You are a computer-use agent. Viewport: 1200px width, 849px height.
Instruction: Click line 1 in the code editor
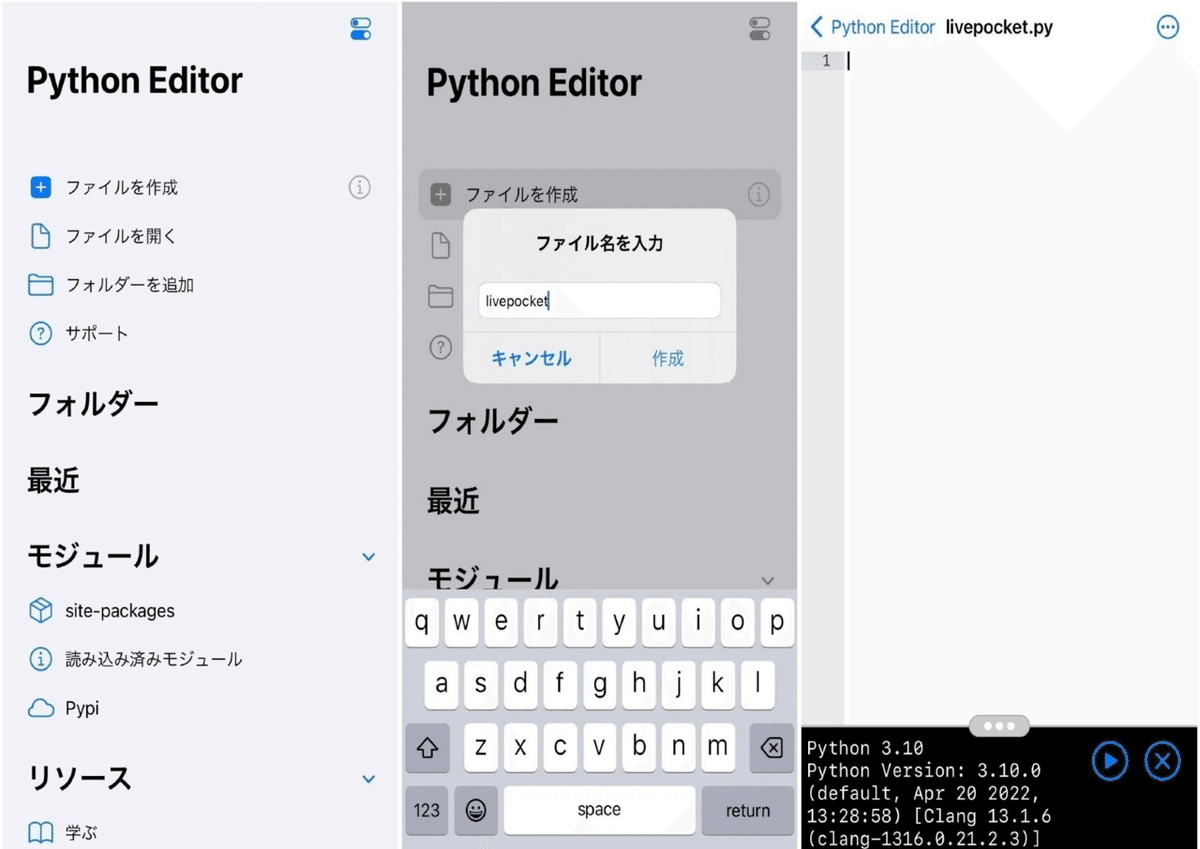(1020, 61)
